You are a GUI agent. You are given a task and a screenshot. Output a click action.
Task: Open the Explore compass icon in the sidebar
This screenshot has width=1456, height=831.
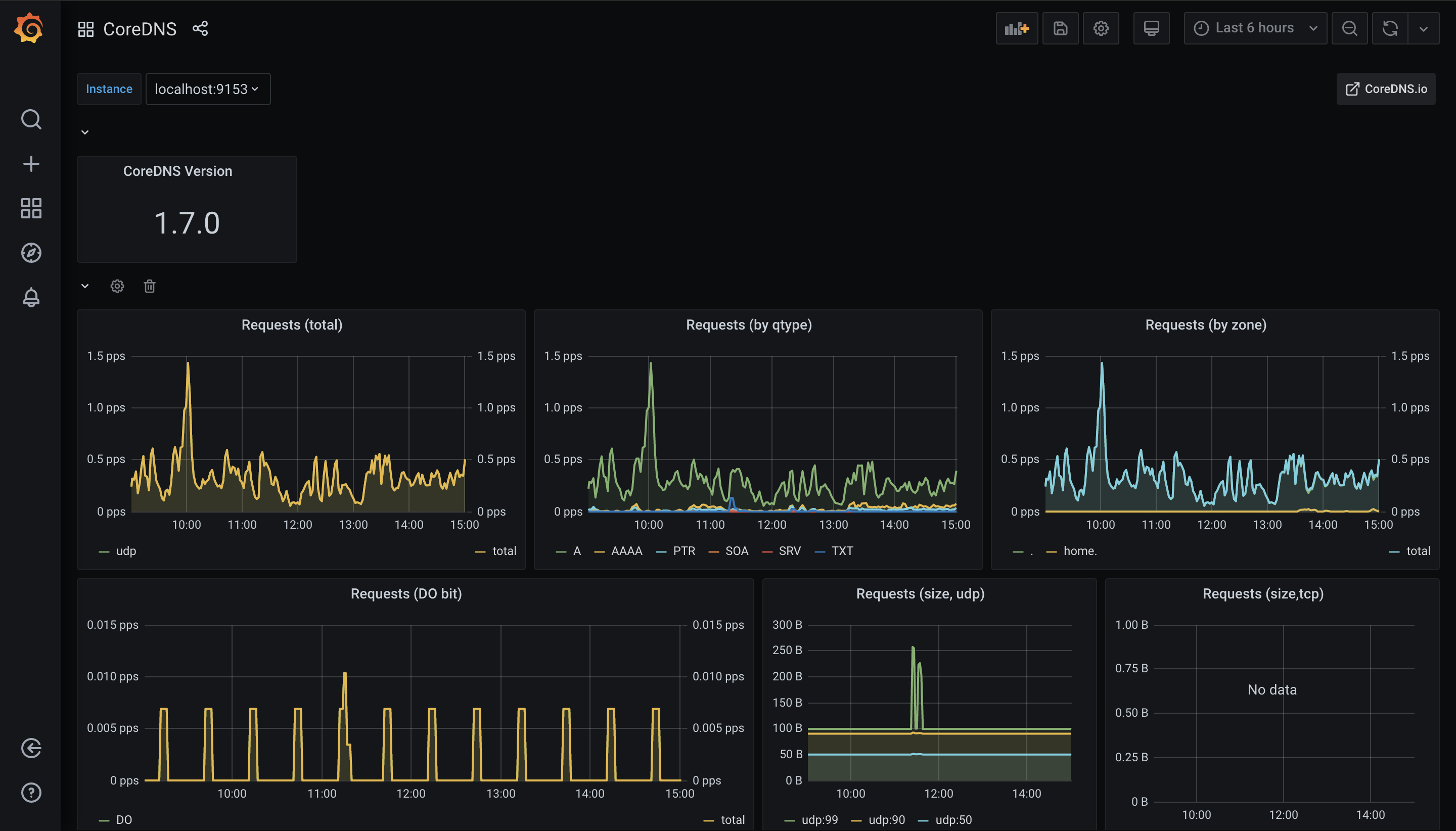click(x=31, y=253)
